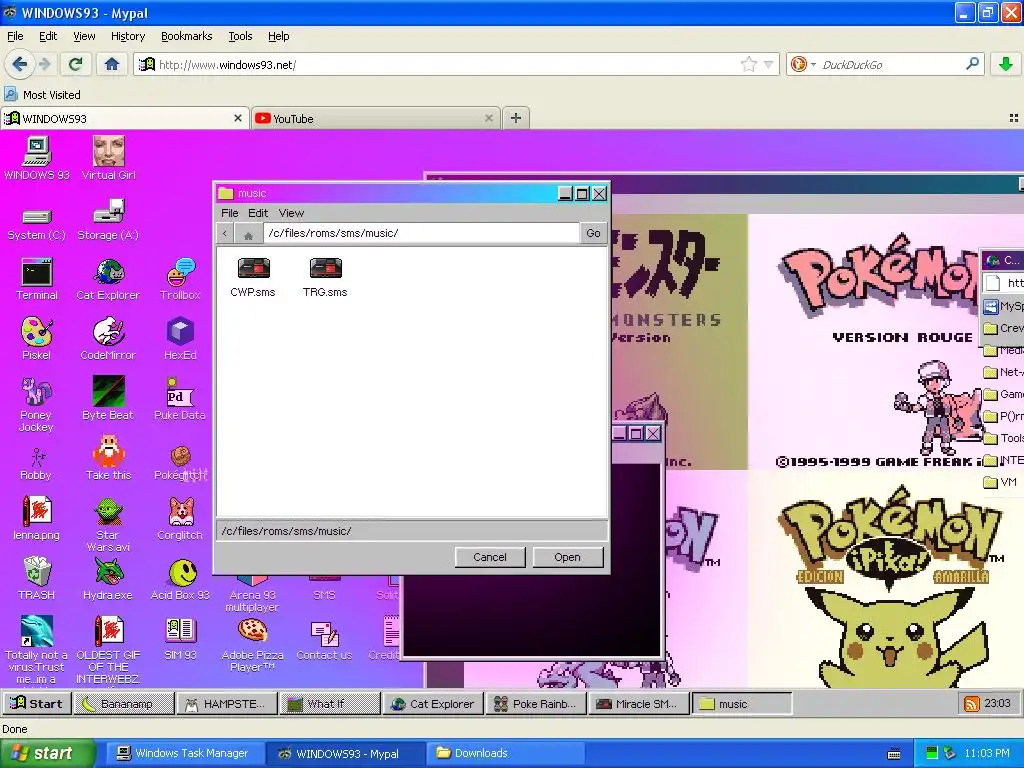Launch Poney Jockey desktop icon
Screen dimensions: 1024x768
pyautogui.click(x=37, y=404)
